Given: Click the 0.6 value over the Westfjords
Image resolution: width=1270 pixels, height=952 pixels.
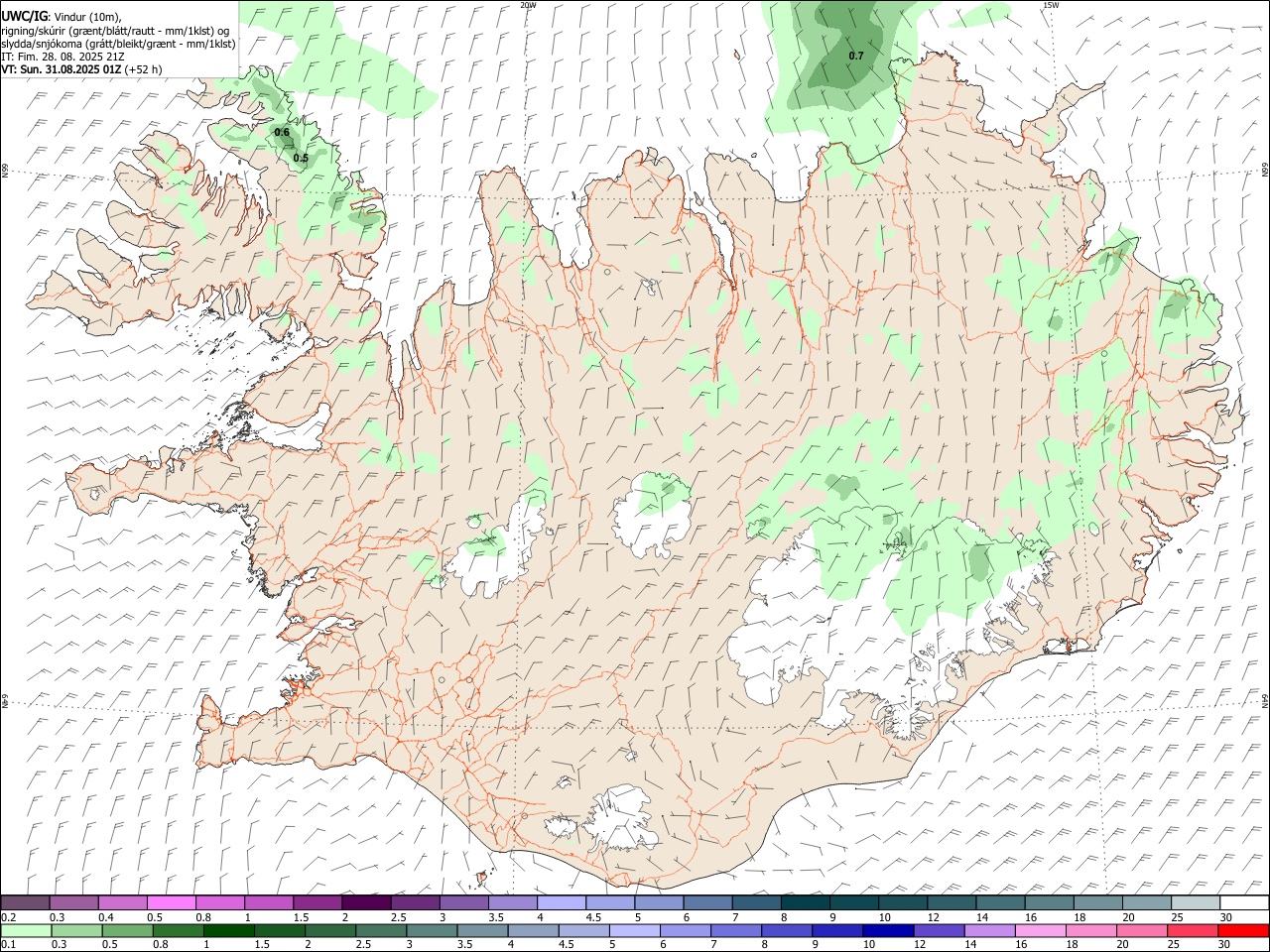Looking at the screenshot, I should (282, 132).
